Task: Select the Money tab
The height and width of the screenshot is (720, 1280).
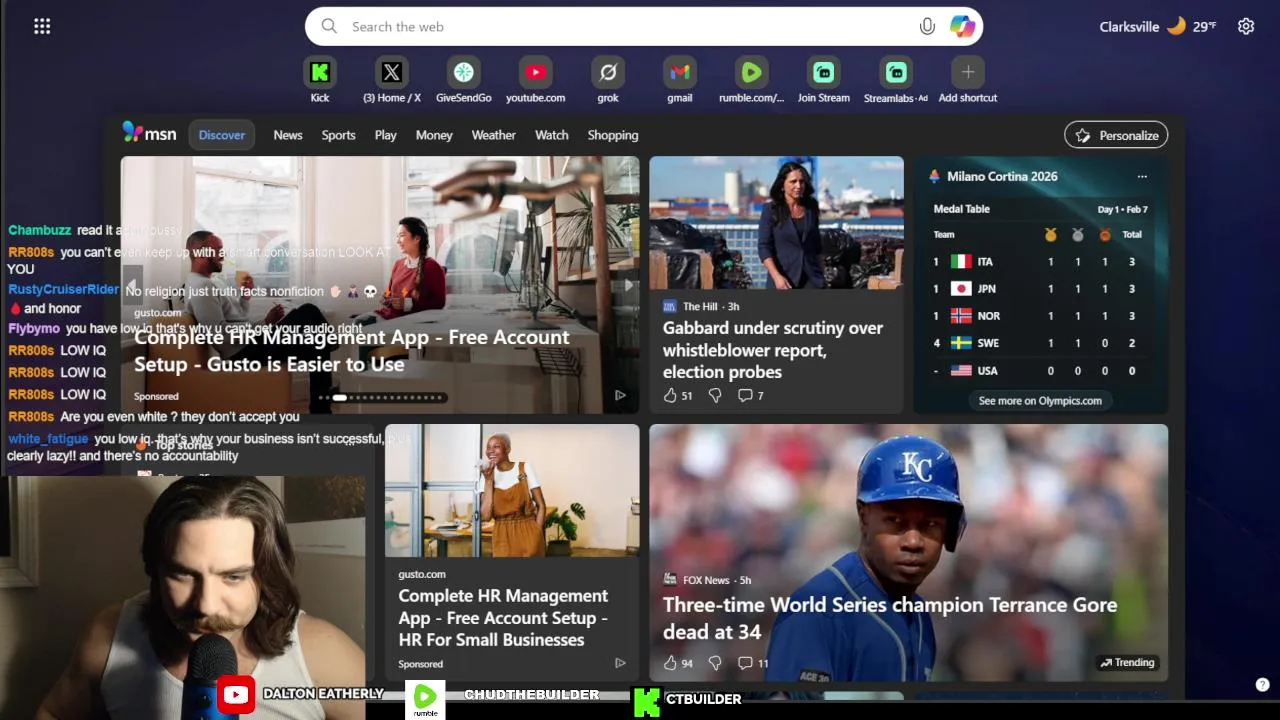Action: coord(434,135)
